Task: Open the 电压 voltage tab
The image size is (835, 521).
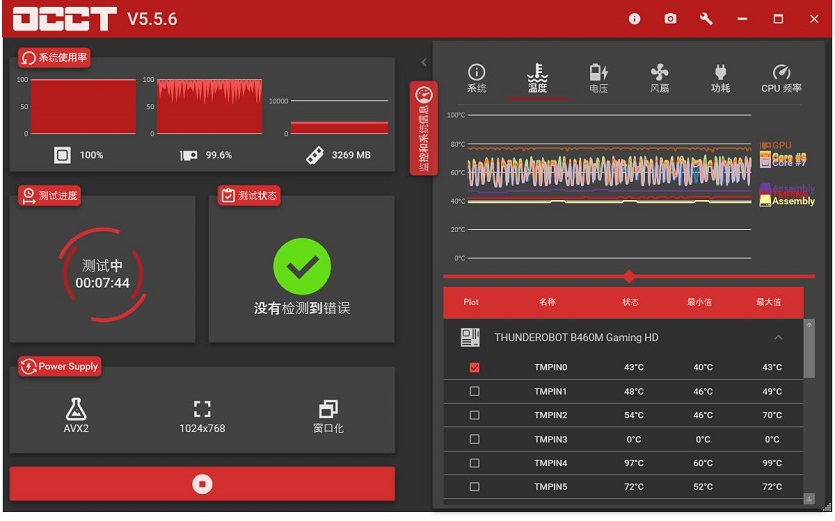Action: [x=598, y=78]
